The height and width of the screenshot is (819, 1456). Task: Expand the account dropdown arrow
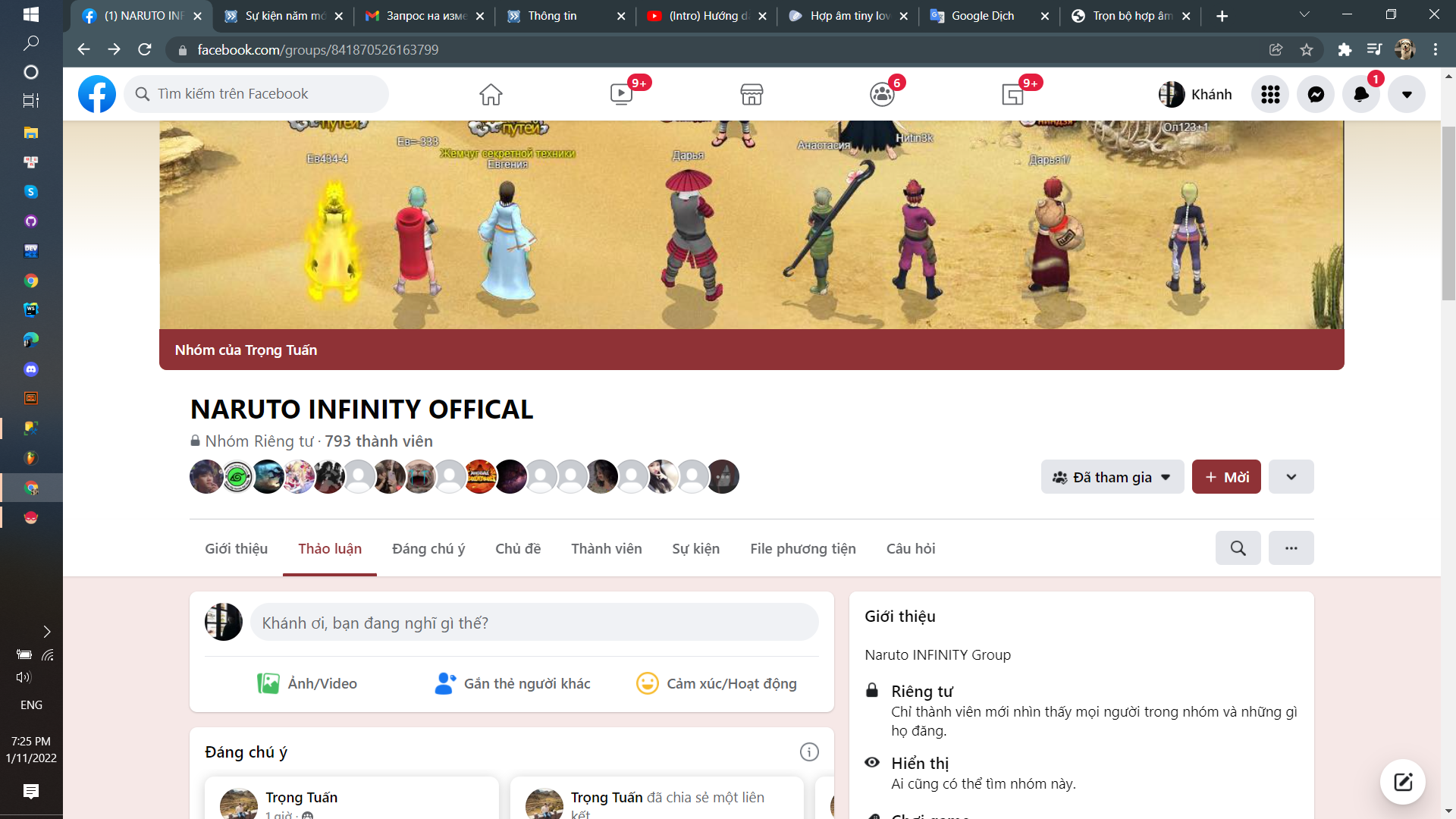(x=1407, y=94)
